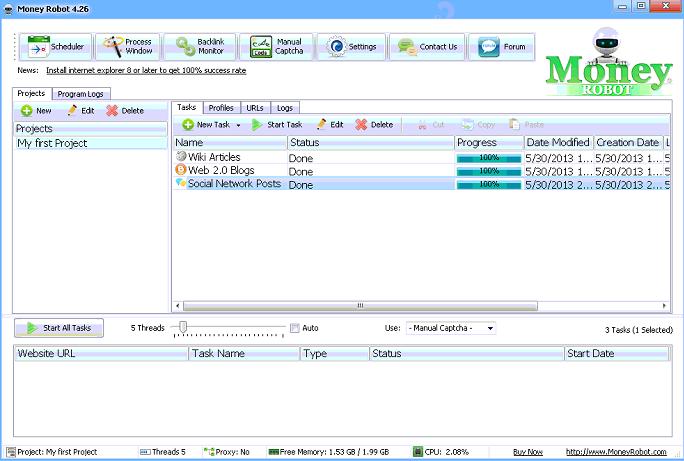684x461 pixels.
Task: Click the Projects list header
Action: click(x=91, y=129)
